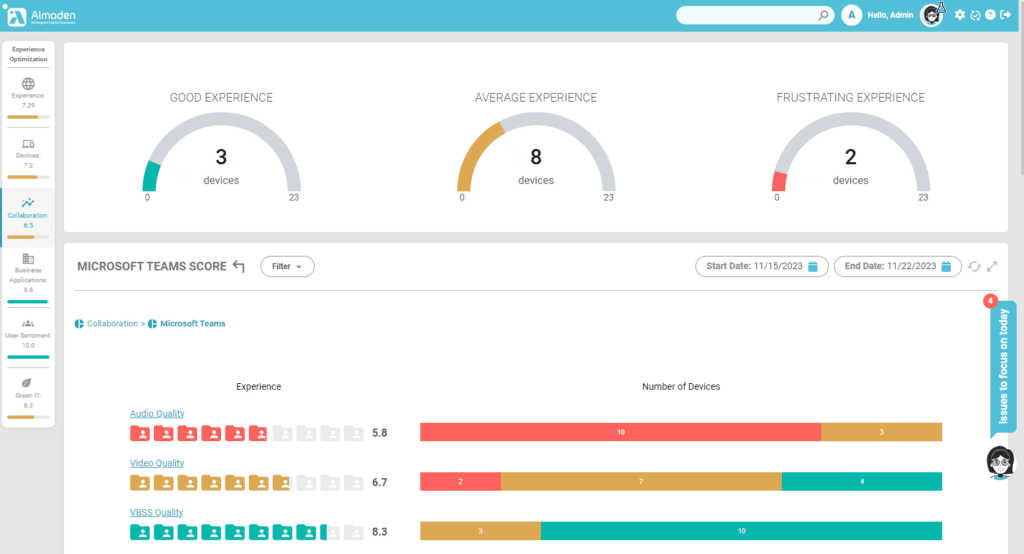Select Devices: 7.2 sidebar label
Image resolution: width=1024 pixels, height=554 pixels.
28,160
